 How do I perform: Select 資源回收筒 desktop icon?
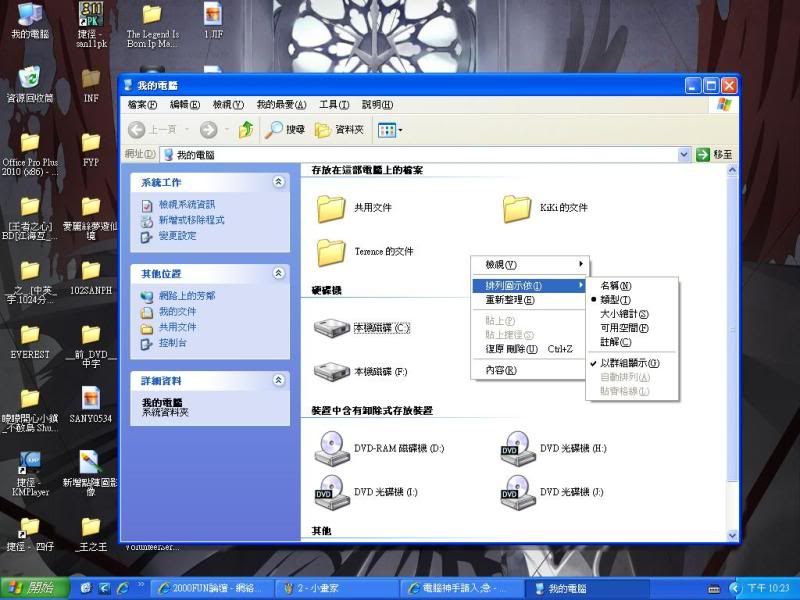click(30, 85)
